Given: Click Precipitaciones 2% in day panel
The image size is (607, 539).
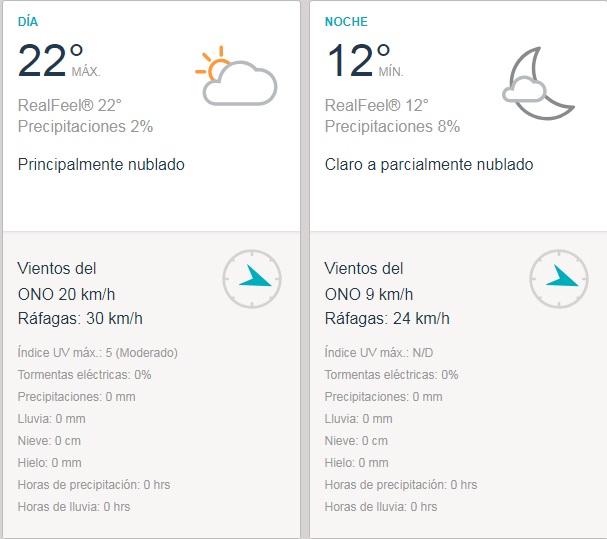Looking at the screenshot, I should [x=85, y=127].
